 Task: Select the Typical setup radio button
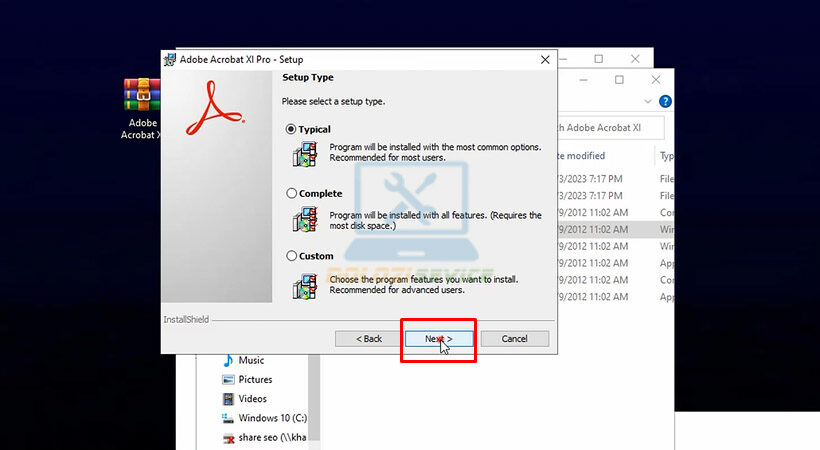[291, 129]
